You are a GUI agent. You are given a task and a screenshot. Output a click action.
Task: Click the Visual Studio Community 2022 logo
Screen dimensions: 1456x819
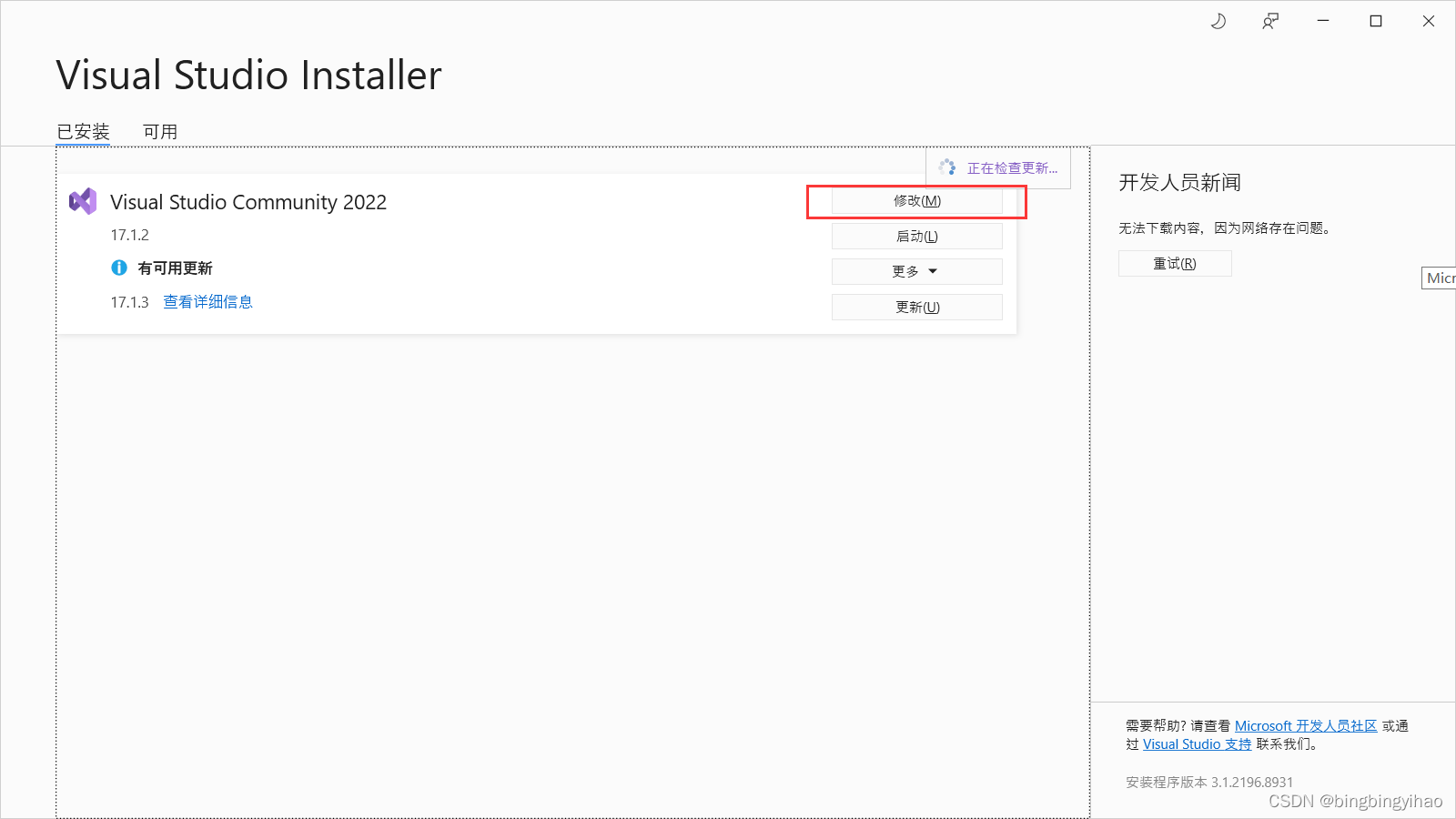83,201
